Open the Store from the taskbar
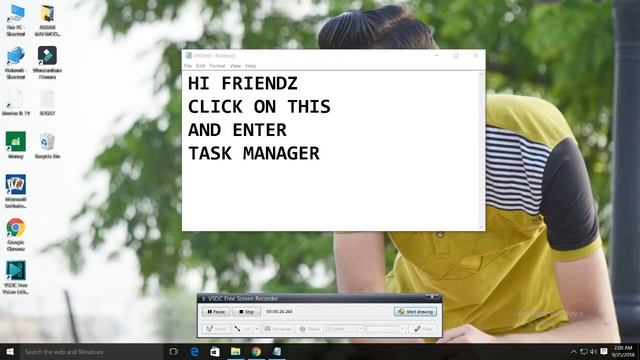 click(215, 351)
